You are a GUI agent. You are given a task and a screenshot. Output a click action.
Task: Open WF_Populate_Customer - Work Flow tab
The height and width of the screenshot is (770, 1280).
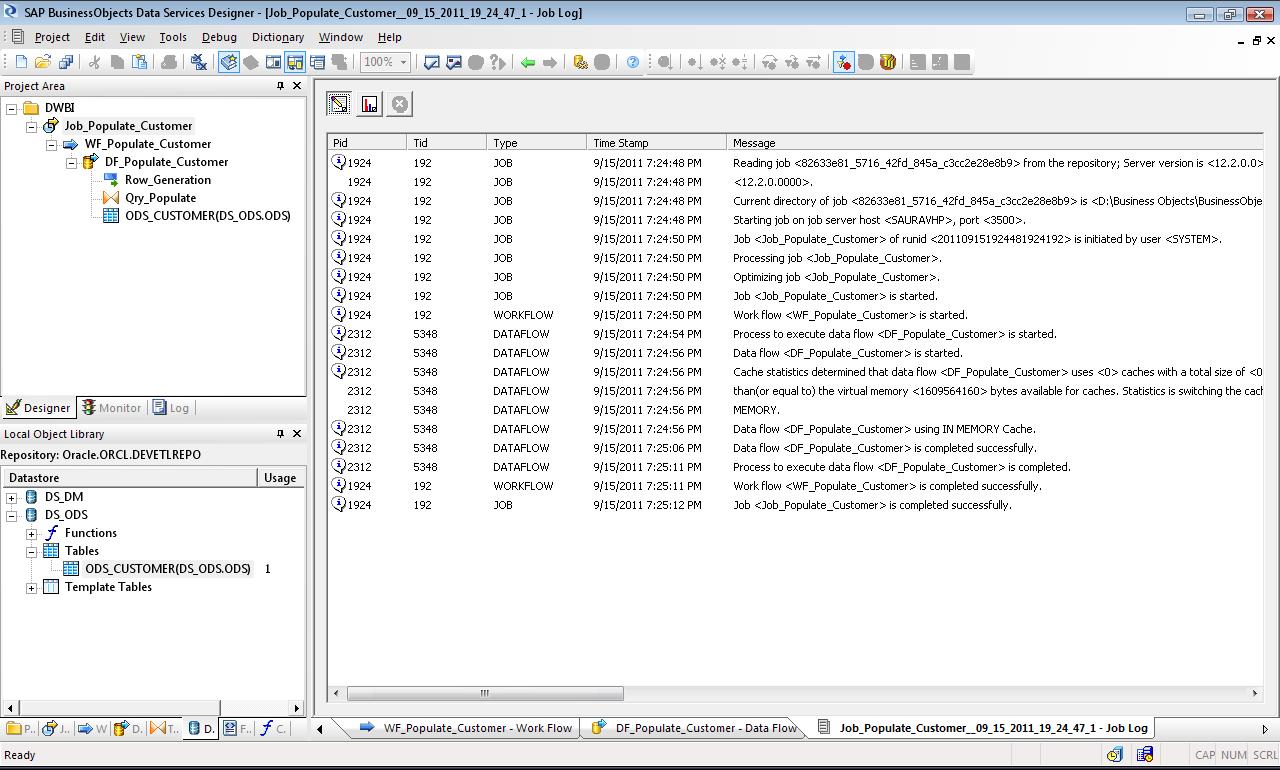coord(465,728)
